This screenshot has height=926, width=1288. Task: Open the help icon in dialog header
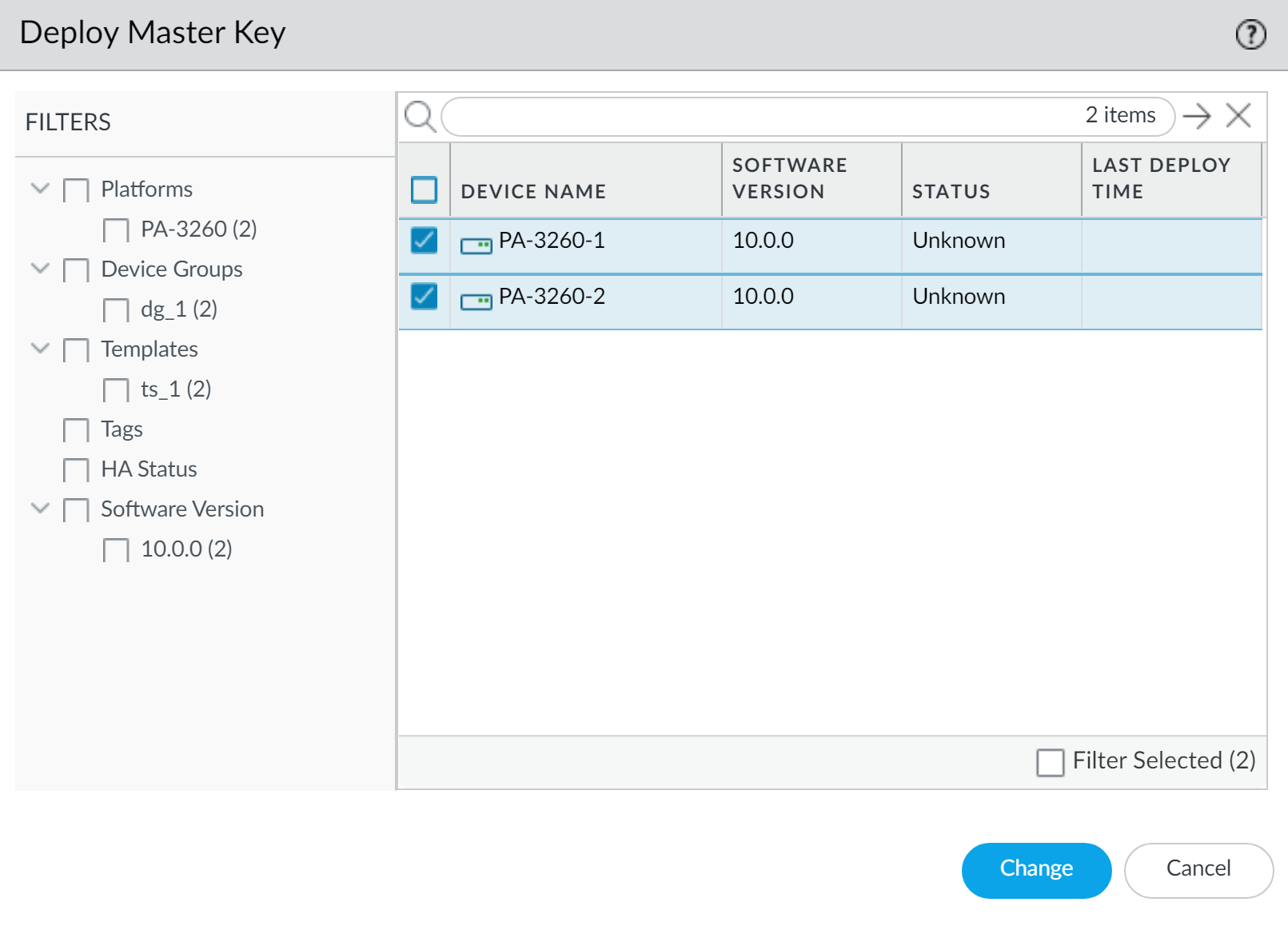pyautogui.click(x=1250, y=34)
